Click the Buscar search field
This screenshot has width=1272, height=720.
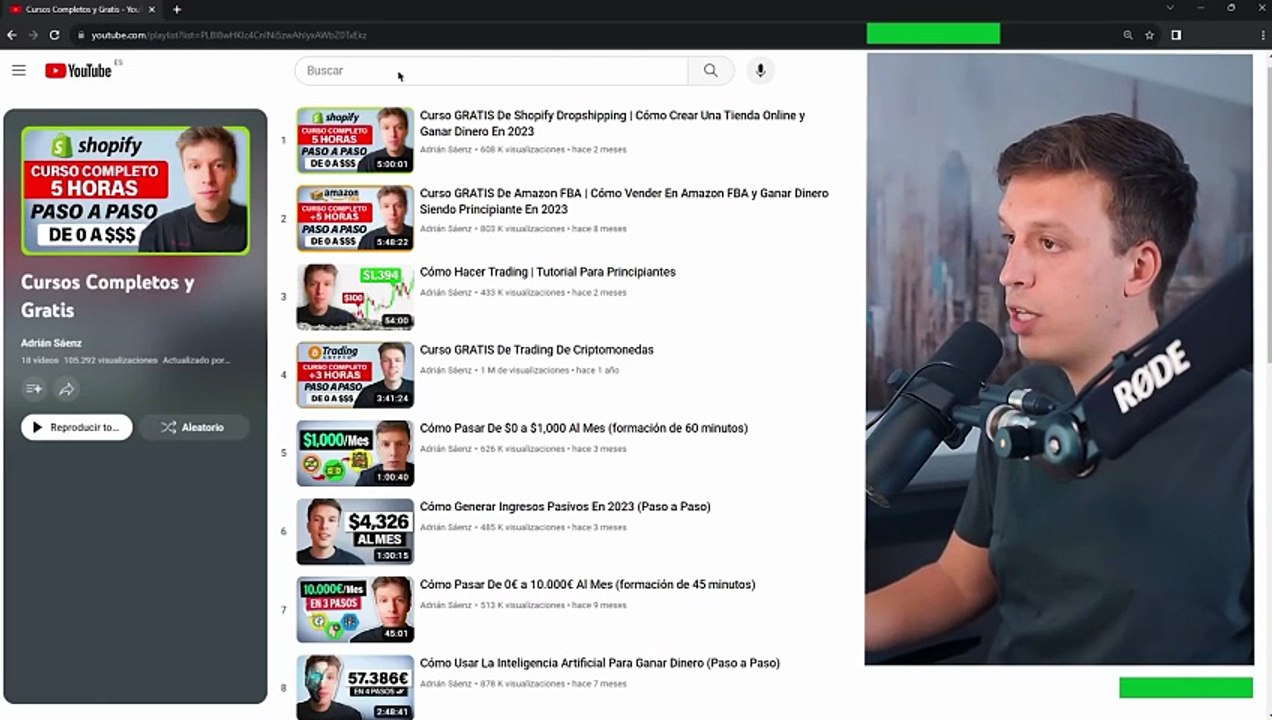click(x=491, y=70)
